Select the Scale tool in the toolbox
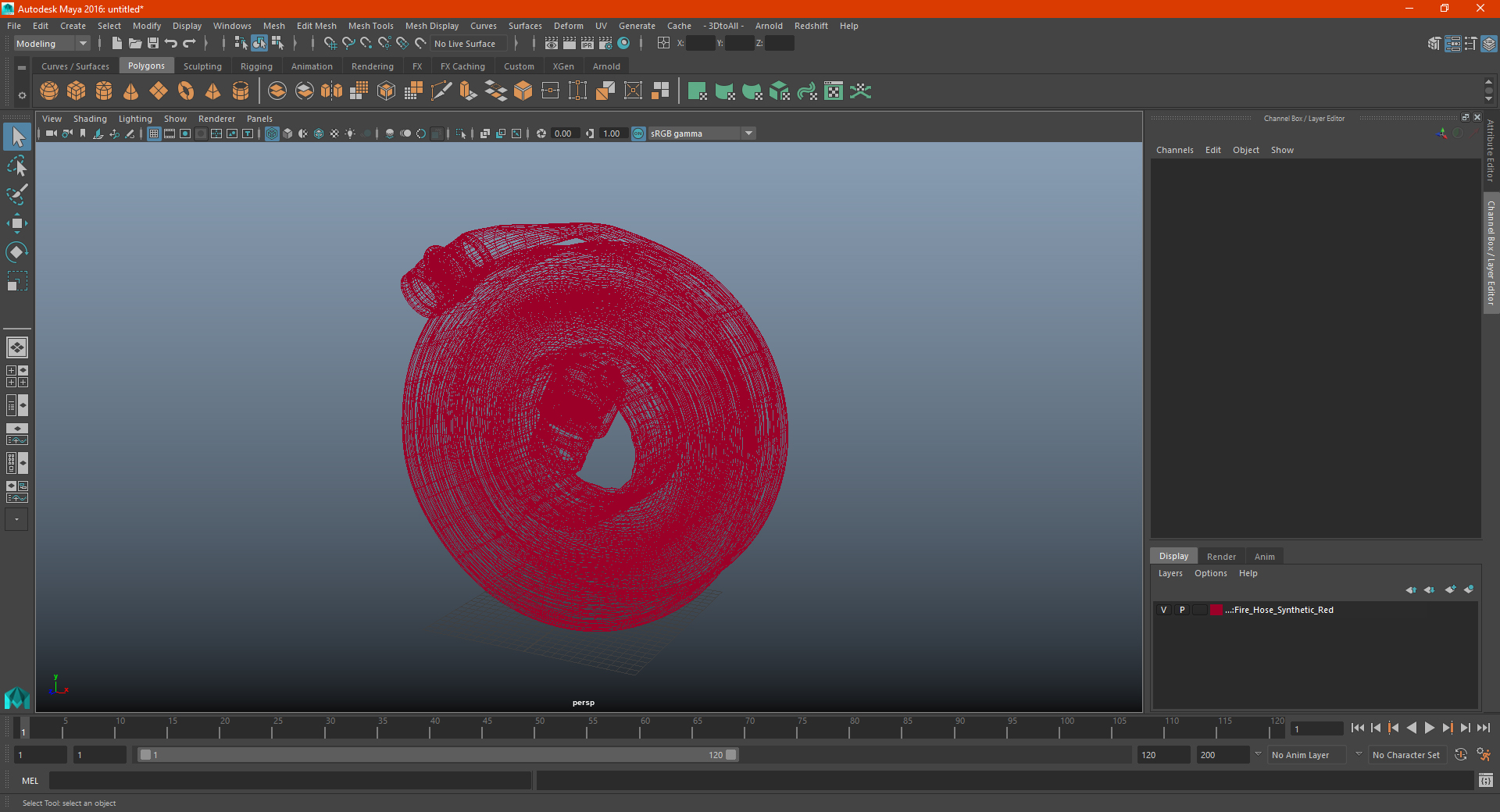This screenshot has width=1500, height=812. click(x=17, y=281)
